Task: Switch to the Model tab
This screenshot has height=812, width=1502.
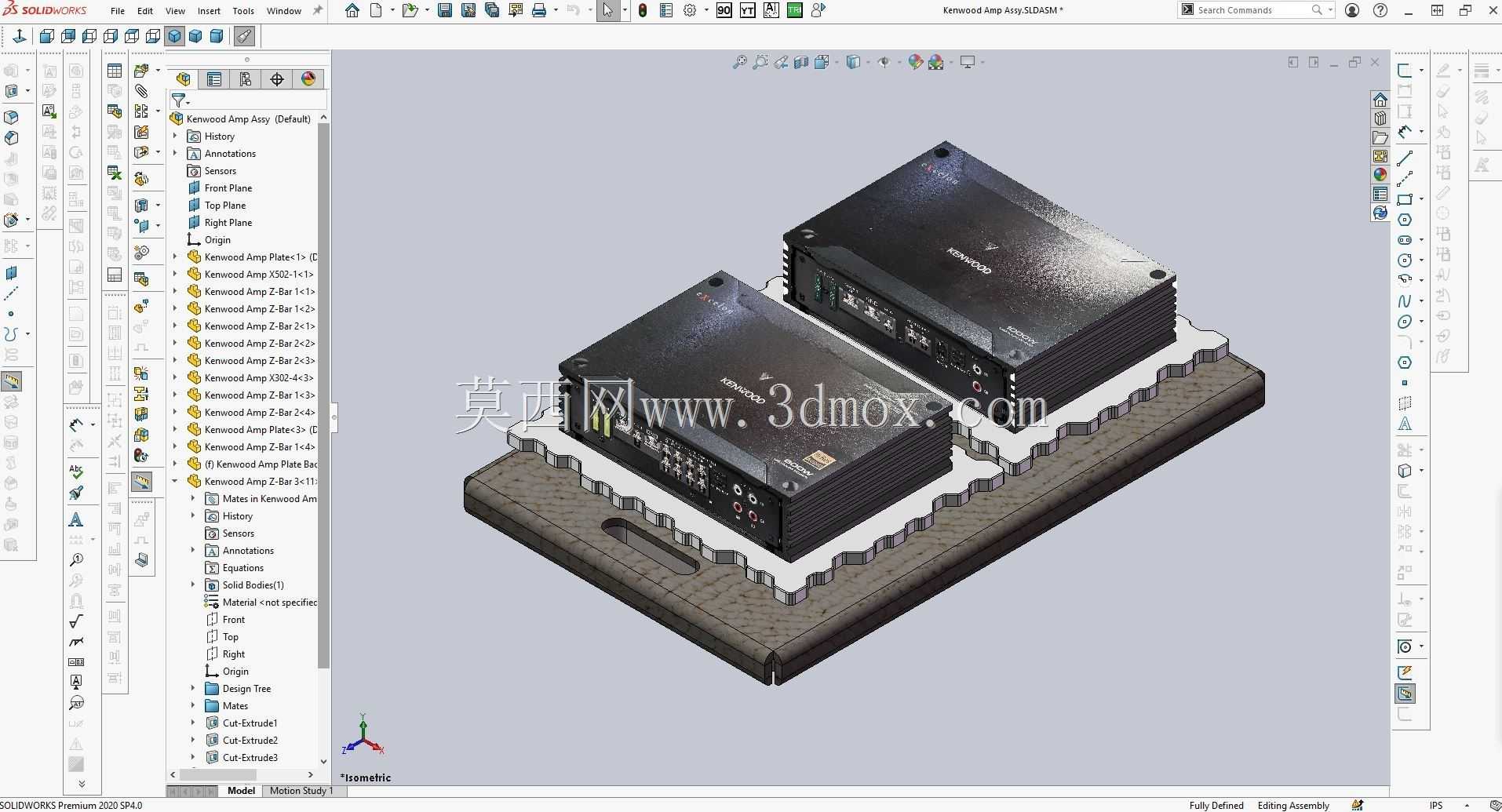Action: tap(241, 791)
